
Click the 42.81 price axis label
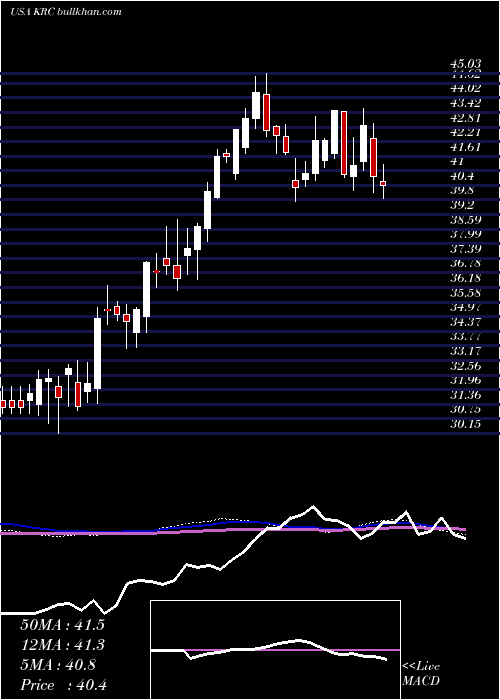click(465, 118)
